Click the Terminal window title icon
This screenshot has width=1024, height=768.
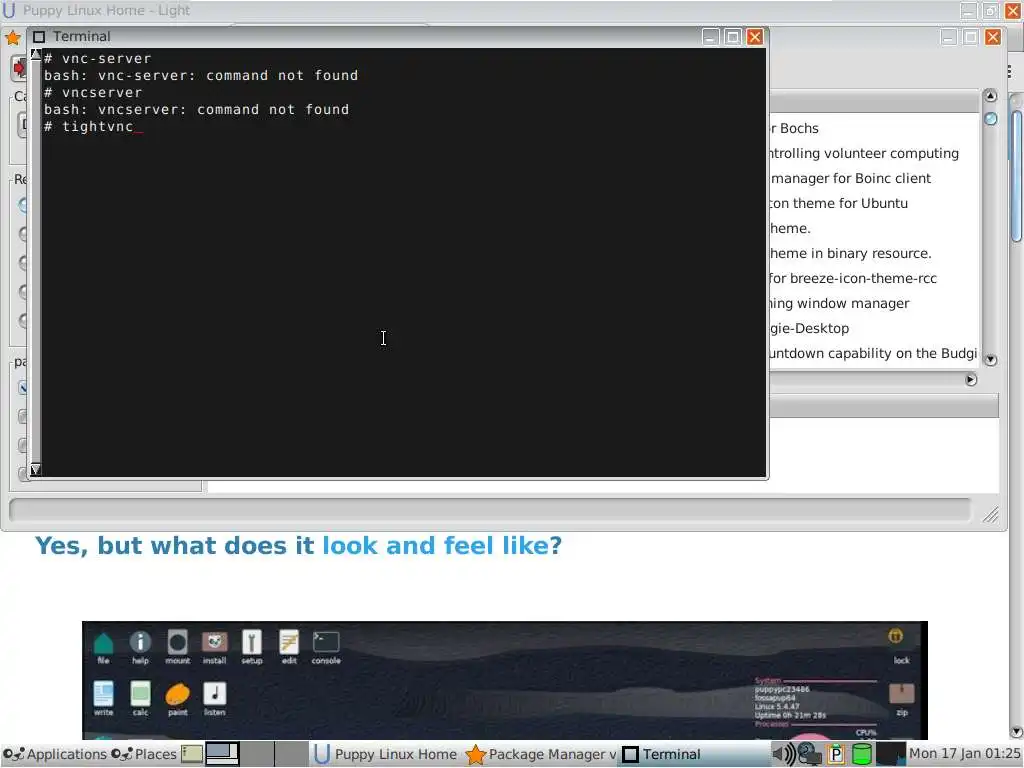39,37
